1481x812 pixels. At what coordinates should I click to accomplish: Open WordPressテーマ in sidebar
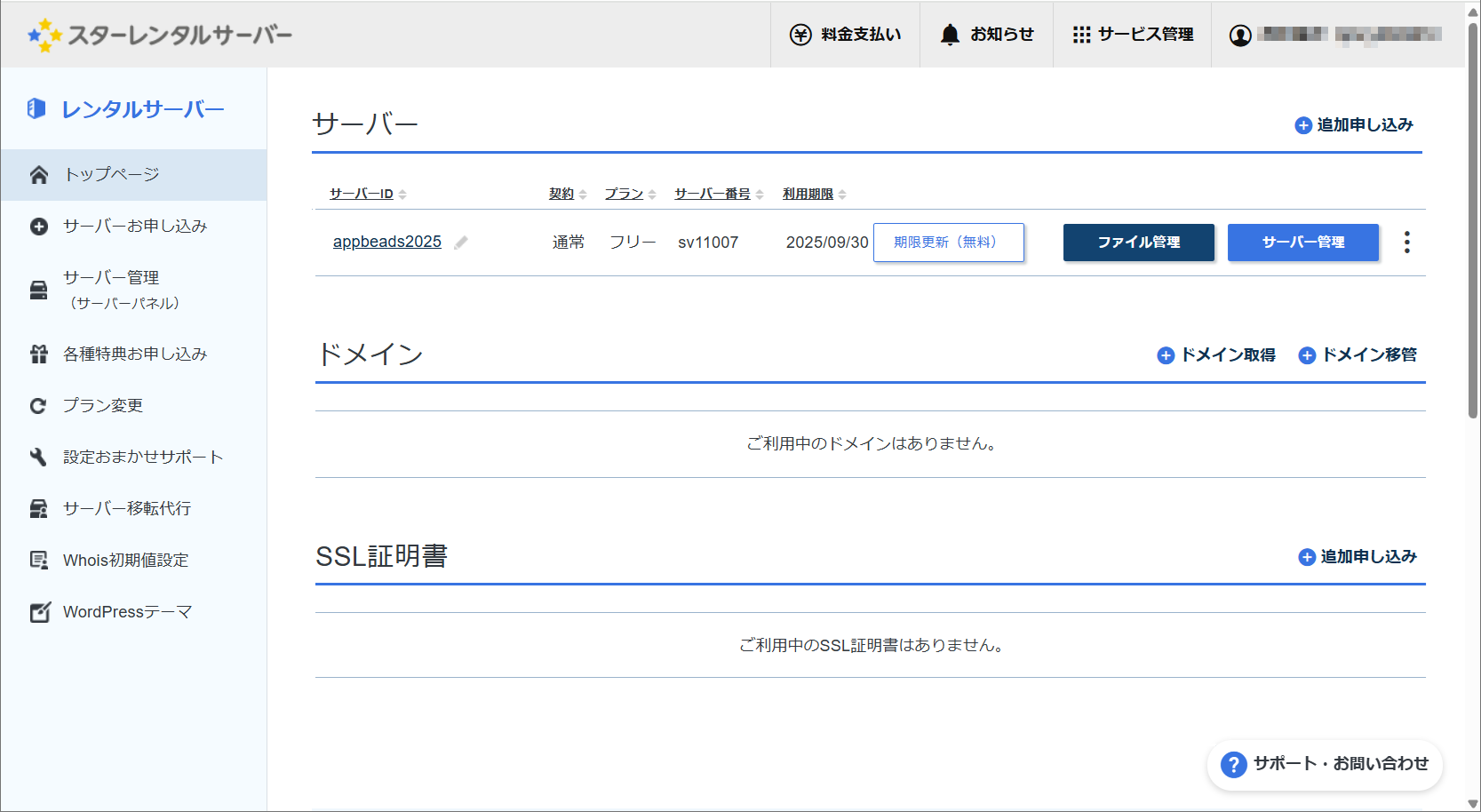(x=133, y=612)
